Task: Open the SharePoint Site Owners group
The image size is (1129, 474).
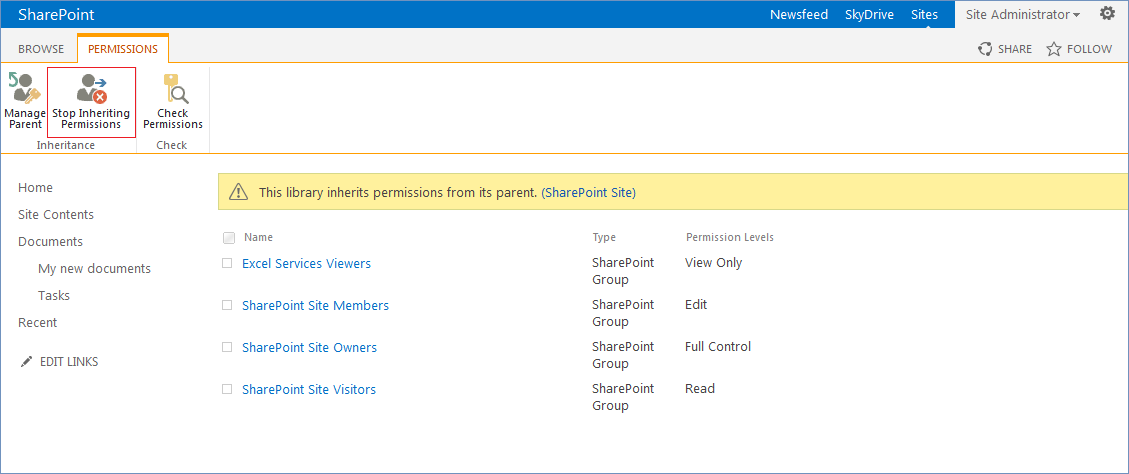Action: coord(309,347)
